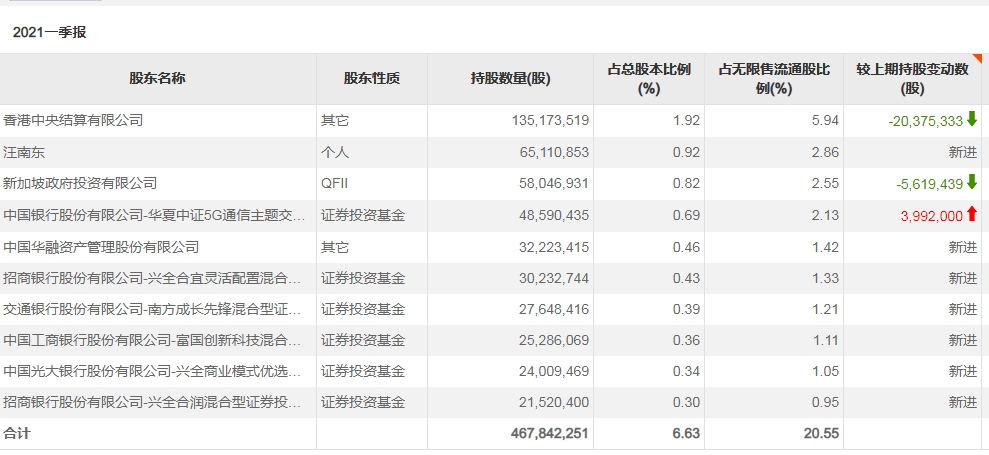
Task: Select shareholder 中国华融资产管理股份有限公司
Action: click(101, 247)
